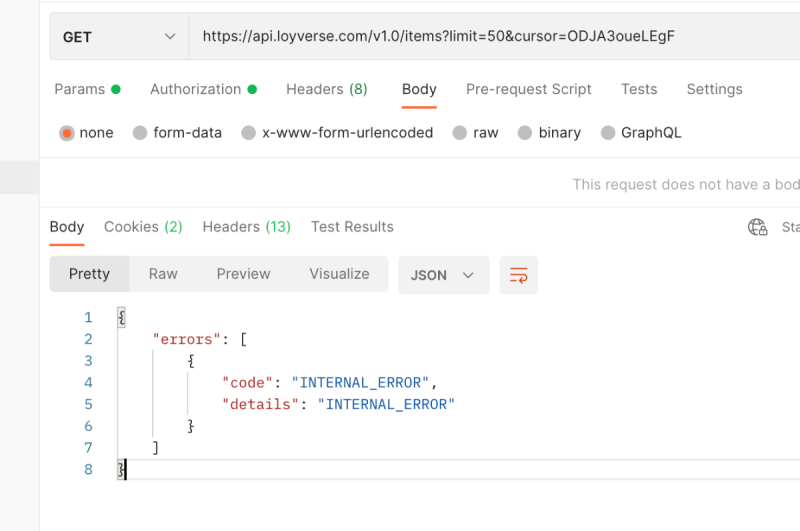Viewport: 800px width, 531px height.
Task: Click the globe network icon
Action: tap(758, 227)
